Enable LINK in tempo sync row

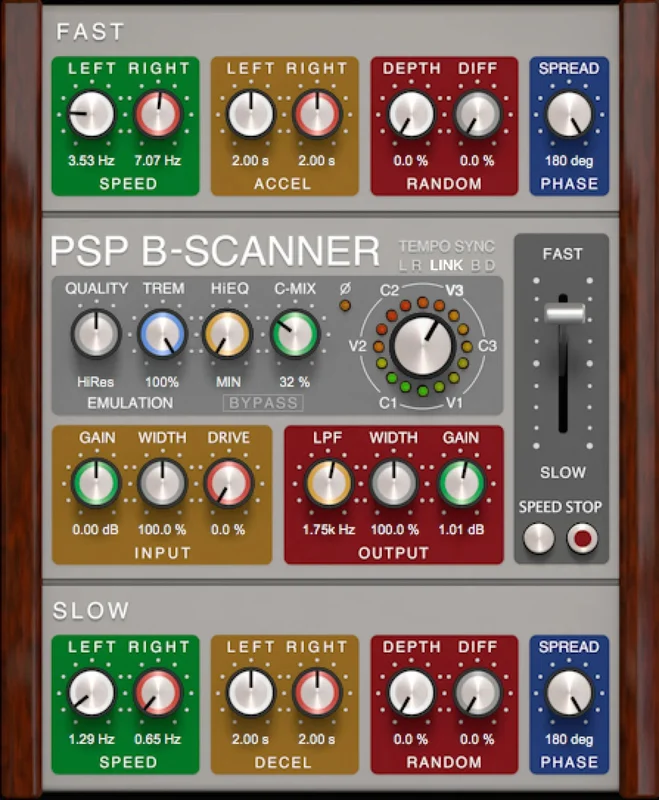[x=446, y=265]
